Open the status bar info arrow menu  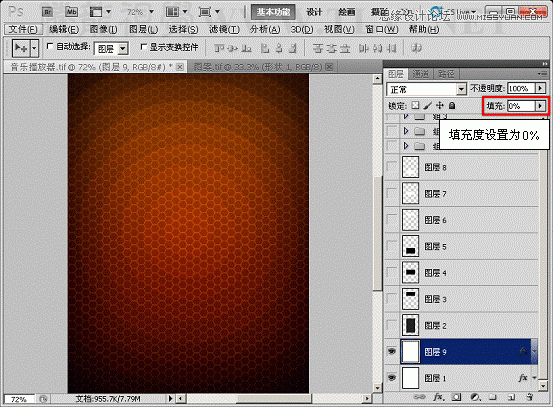170,399
